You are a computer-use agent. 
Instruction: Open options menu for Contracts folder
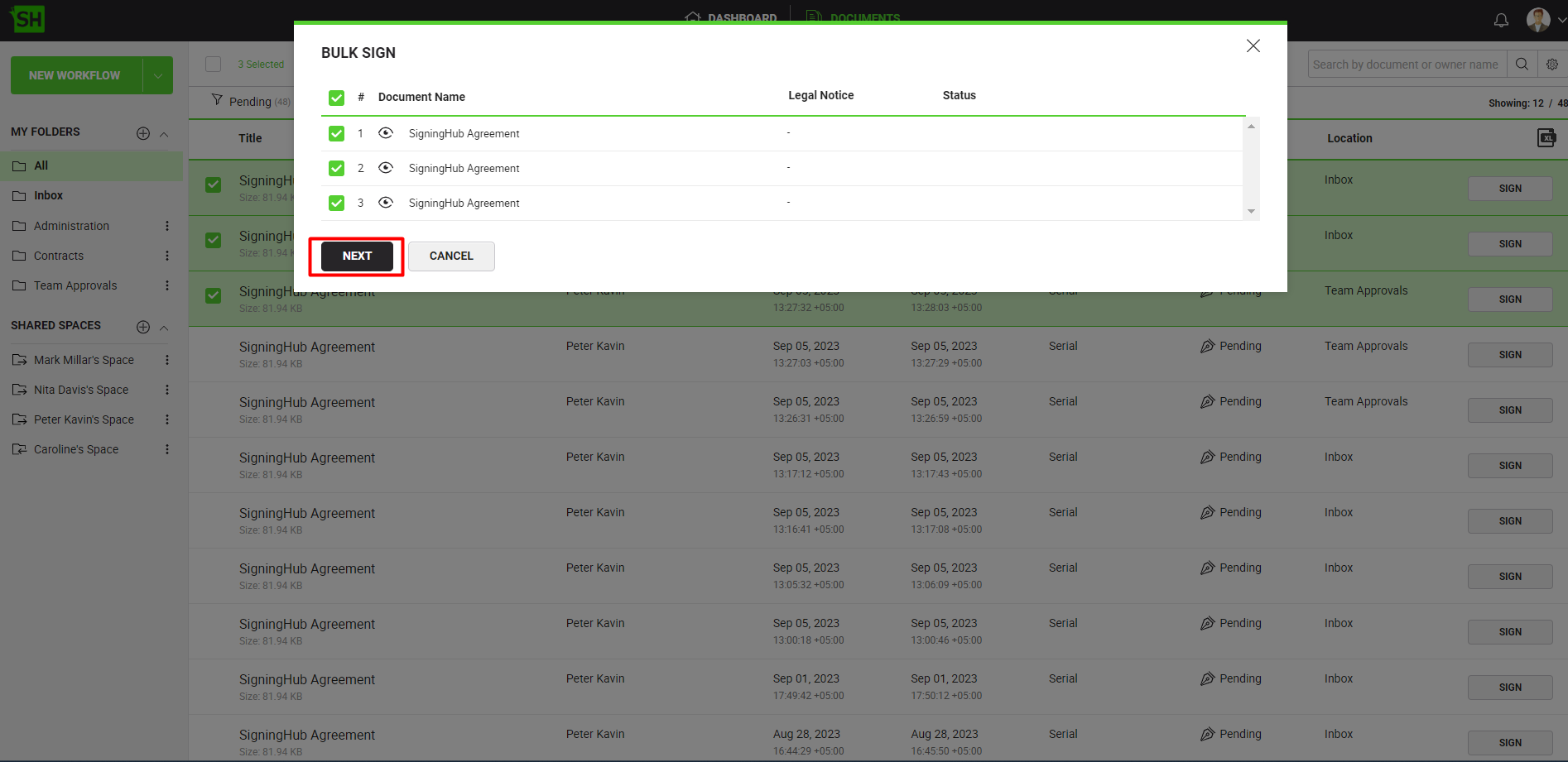[x=167, y=256]
